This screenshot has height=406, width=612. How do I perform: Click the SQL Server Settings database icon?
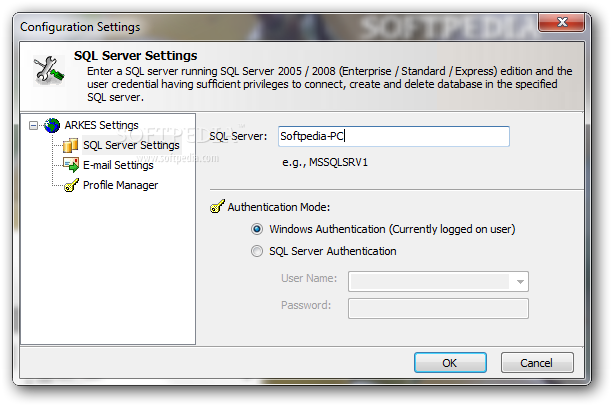click(71, 145)
